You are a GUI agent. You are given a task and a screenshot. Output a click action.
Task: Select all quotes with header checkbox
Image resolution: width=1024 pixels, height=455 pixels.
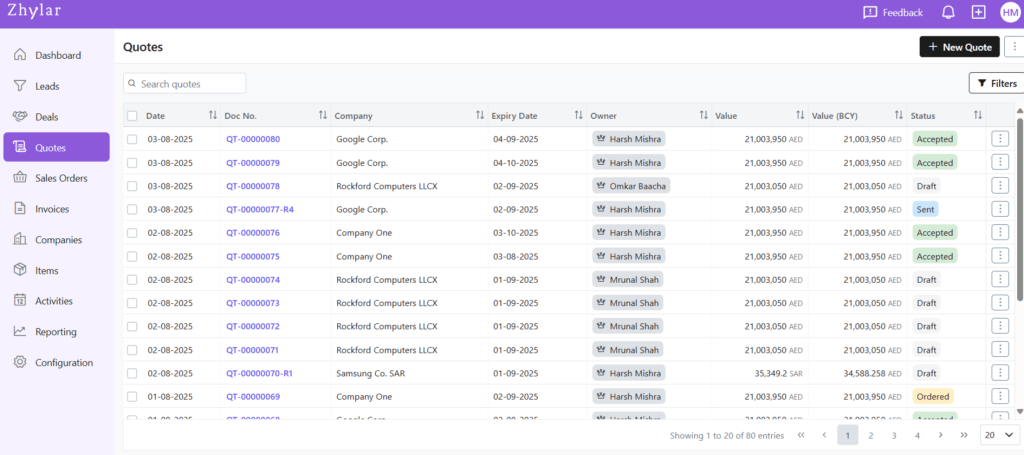132,116
